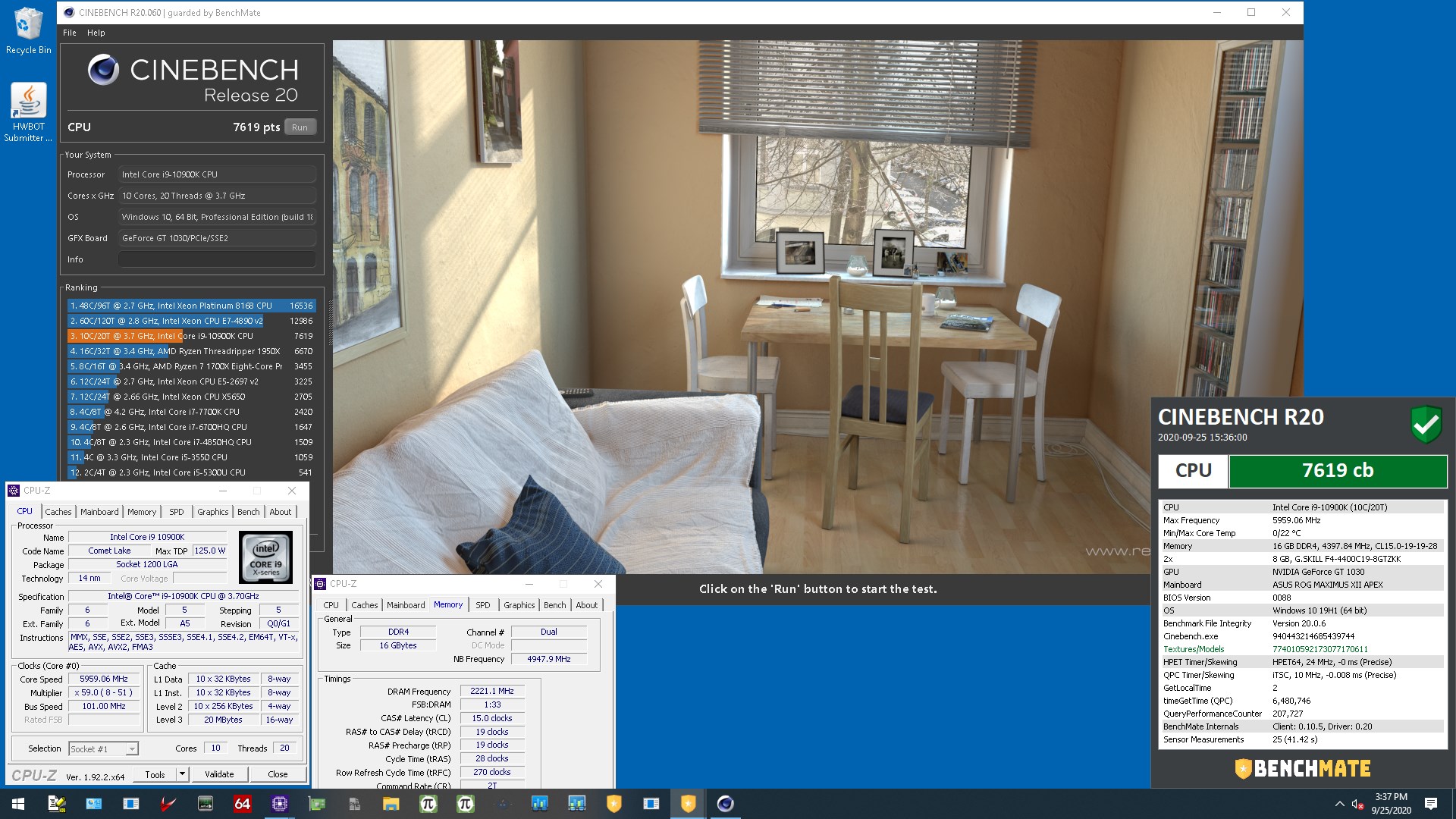
Task: Open Graphics tab in right CPU-Z window
Action: pos(519,605)
